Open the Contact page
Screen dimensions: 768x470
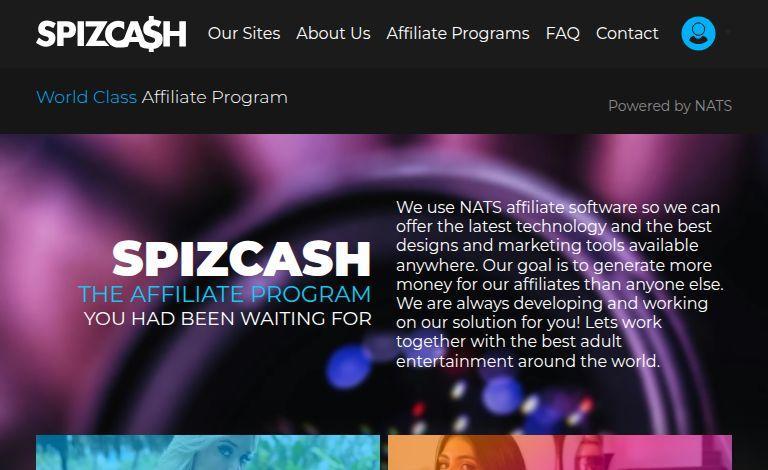(627, 33)
